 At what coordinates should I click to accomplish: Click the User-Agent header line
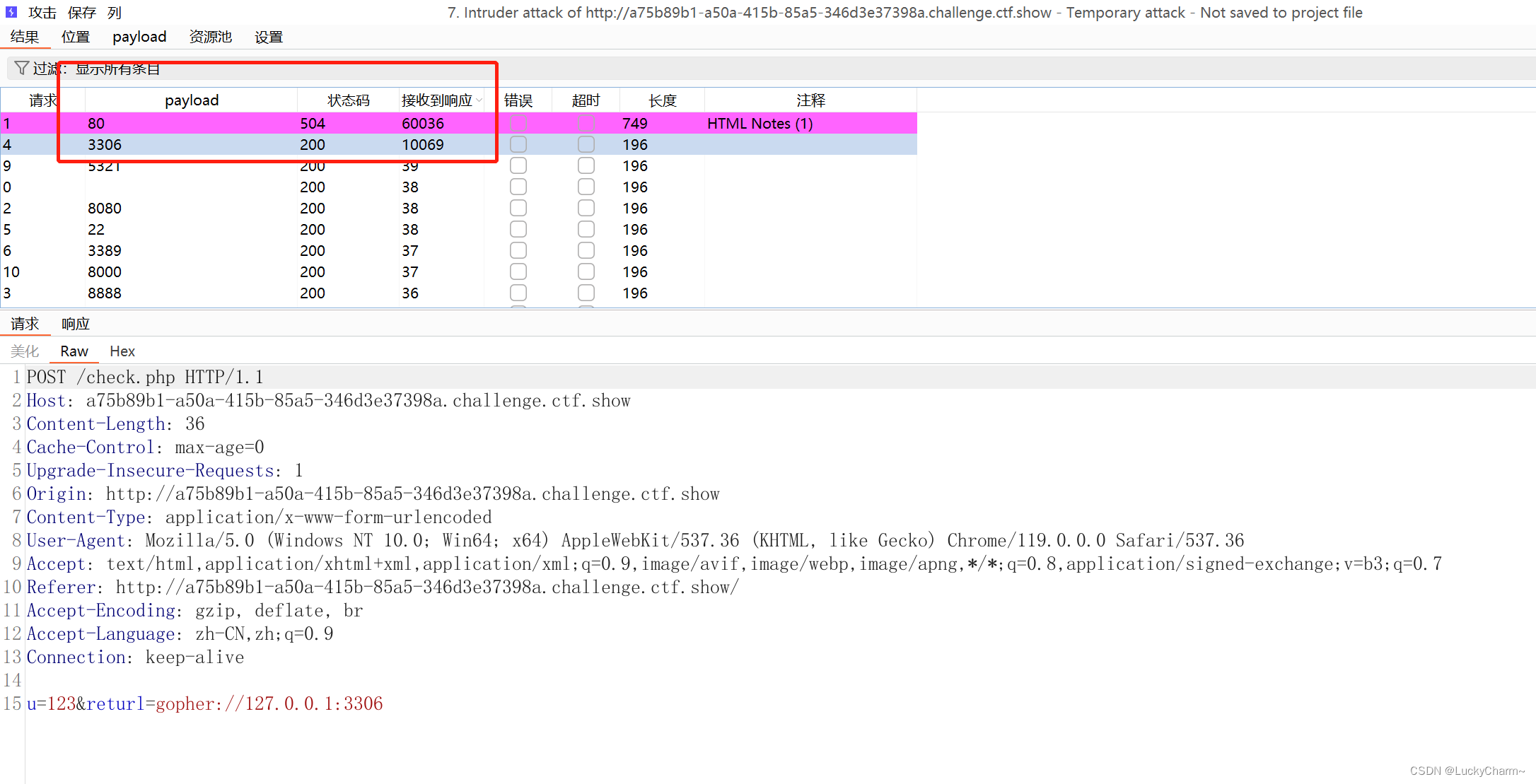635,540
